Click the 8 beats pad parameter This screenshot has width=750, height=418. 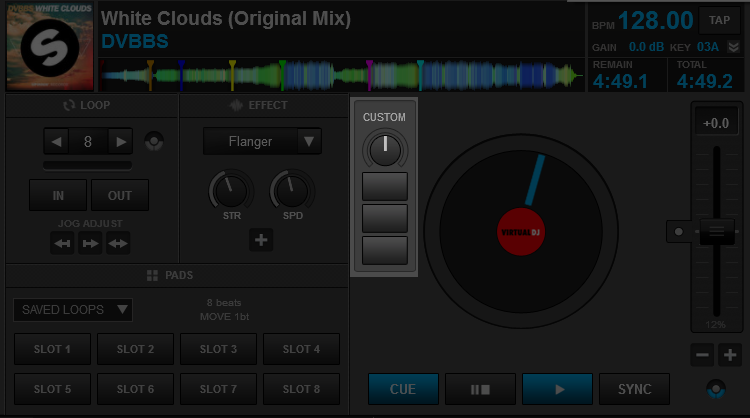tap(224, 303)
